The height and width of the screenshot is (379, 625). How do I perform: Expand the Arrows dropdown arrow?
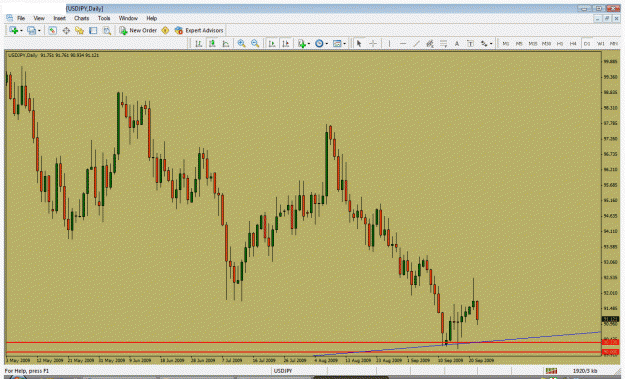coord(491,44)
